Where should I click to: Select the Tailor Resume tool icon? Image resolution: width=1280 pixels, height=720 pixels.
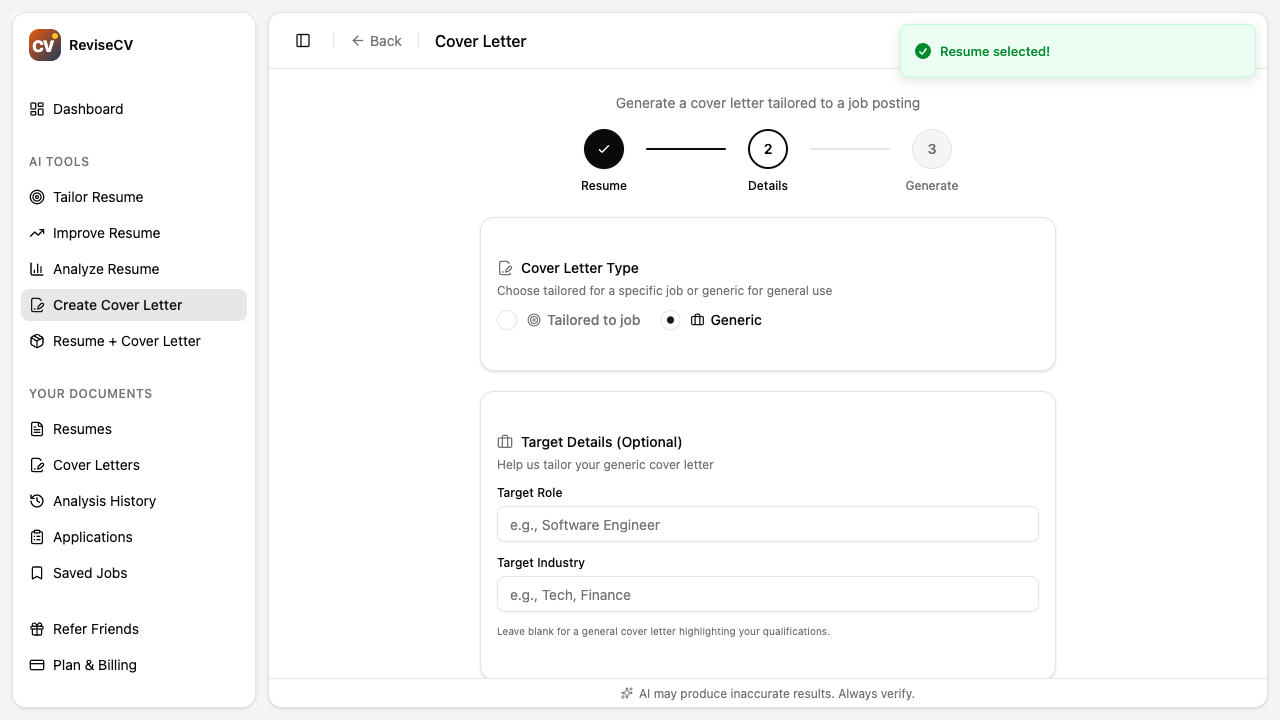point(37,197)
